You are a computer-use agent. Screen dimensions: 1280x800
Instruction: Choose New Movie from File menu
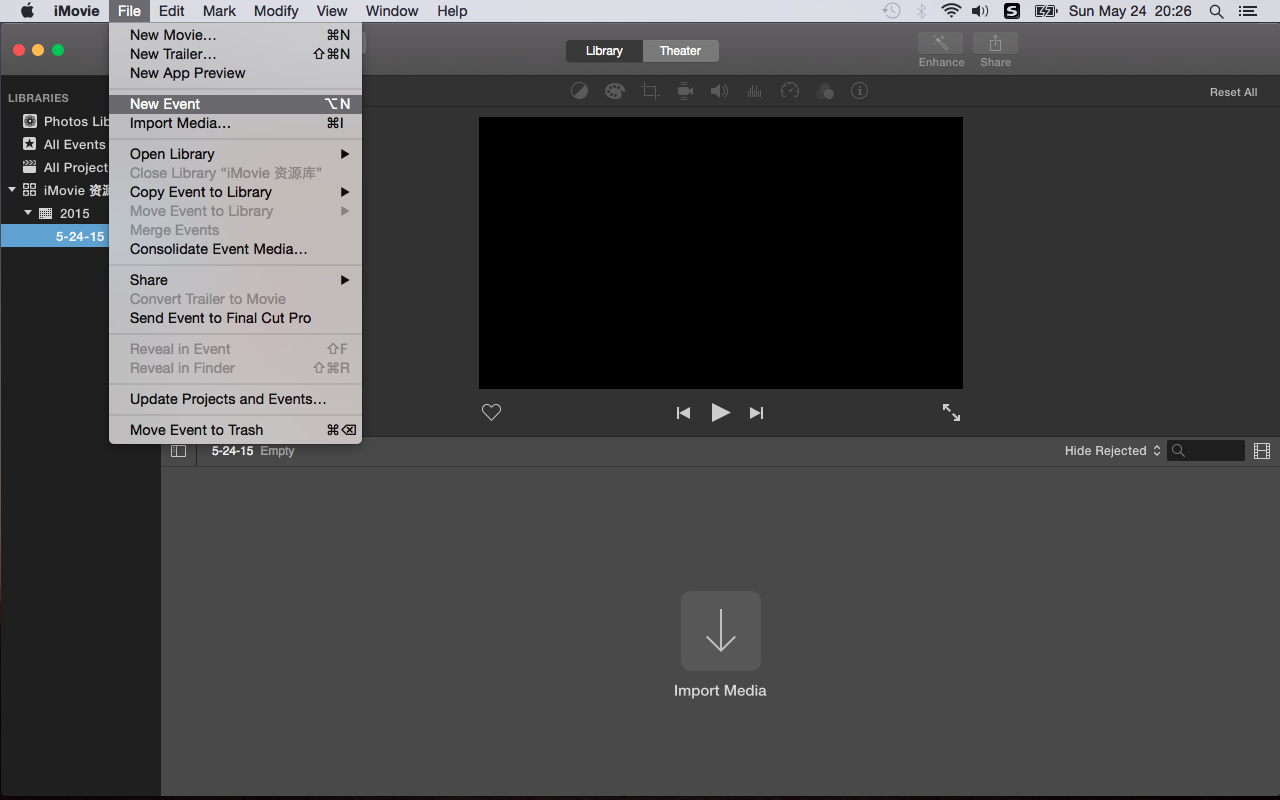(235, 35)
